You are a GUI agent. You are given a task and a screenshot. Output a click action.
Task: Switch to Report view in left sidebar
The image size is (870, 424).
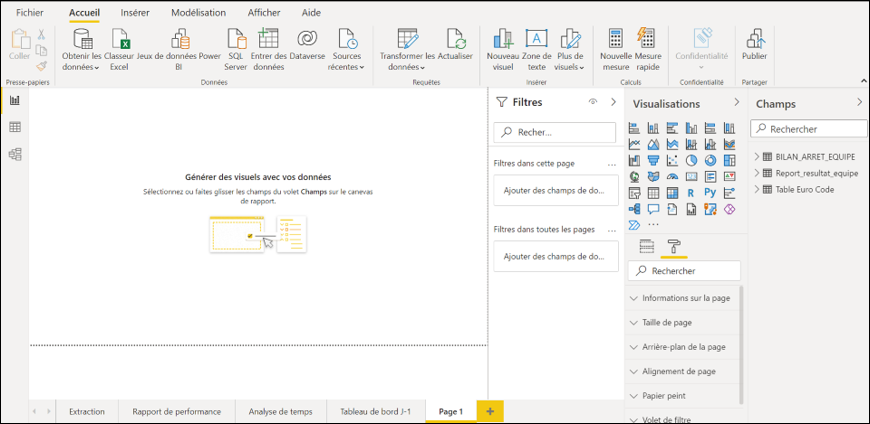coord(15,100)
